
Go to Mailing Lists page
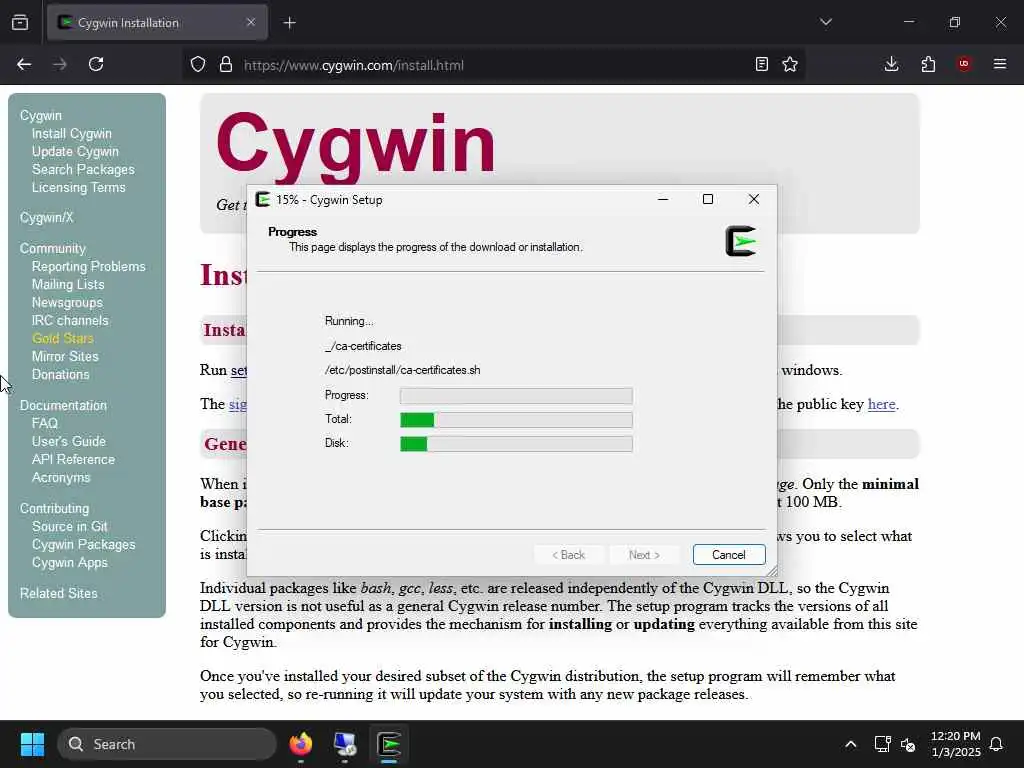tap(68, 285)
